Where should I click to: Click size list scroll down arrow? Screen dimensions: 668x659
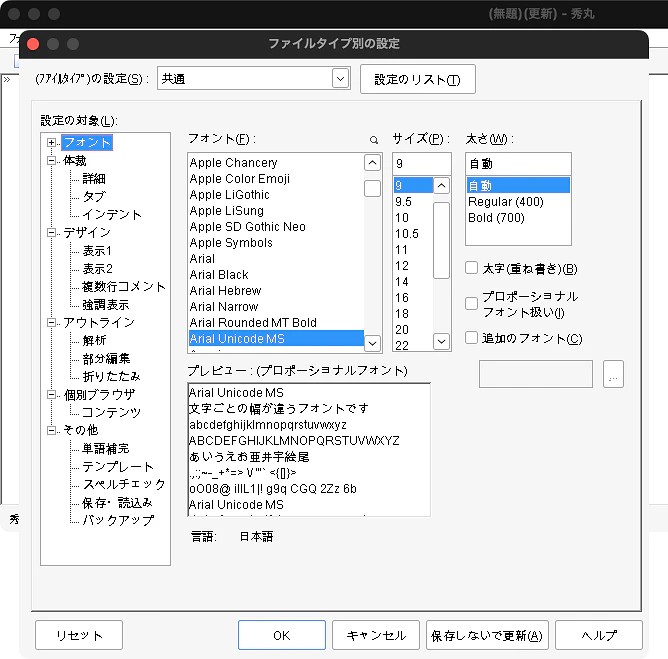[441, 341]
